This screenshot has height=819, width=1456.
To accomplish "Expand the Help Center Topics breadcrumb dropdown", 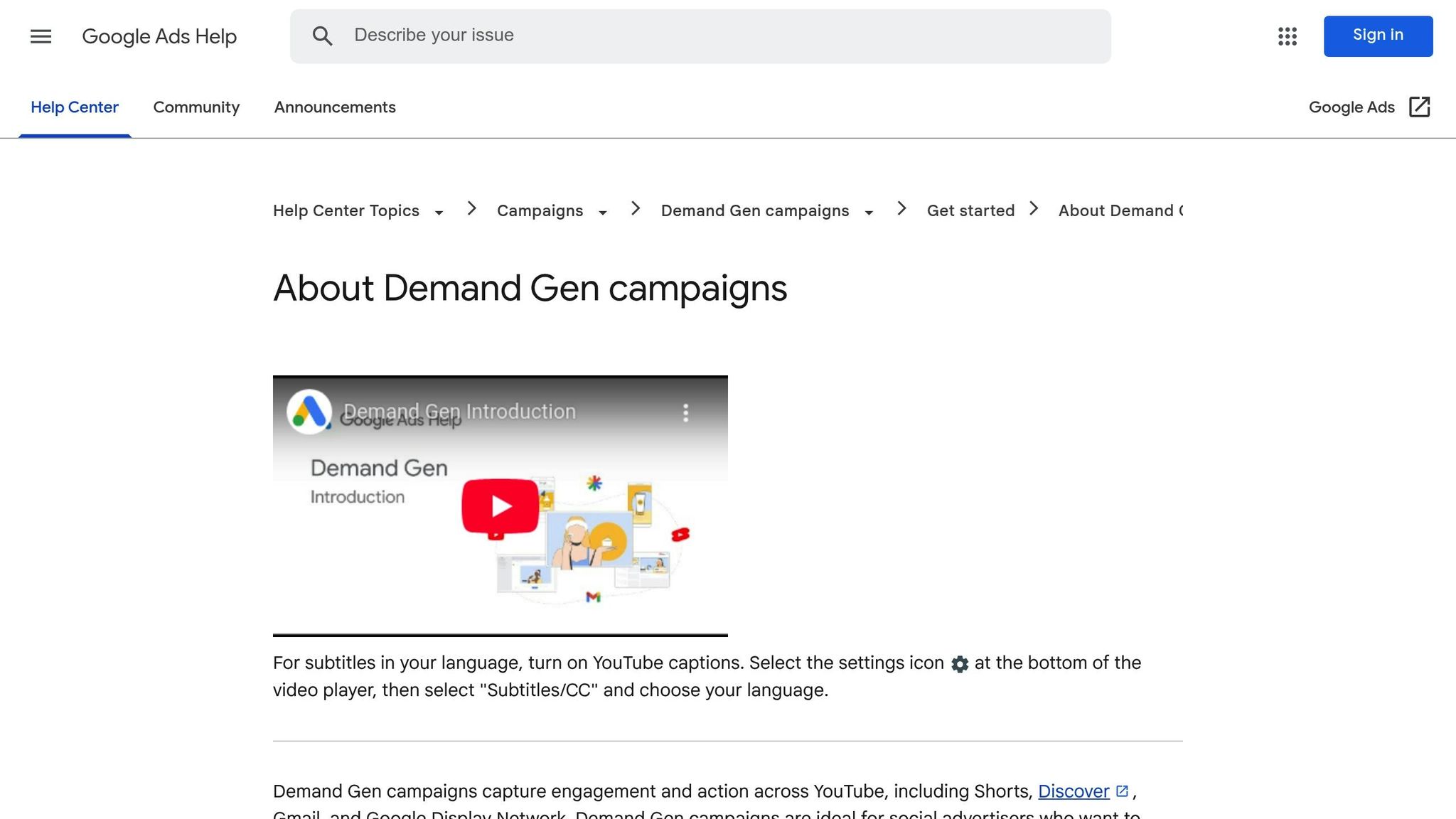I will pyautogui.click(x=440, y=212).
